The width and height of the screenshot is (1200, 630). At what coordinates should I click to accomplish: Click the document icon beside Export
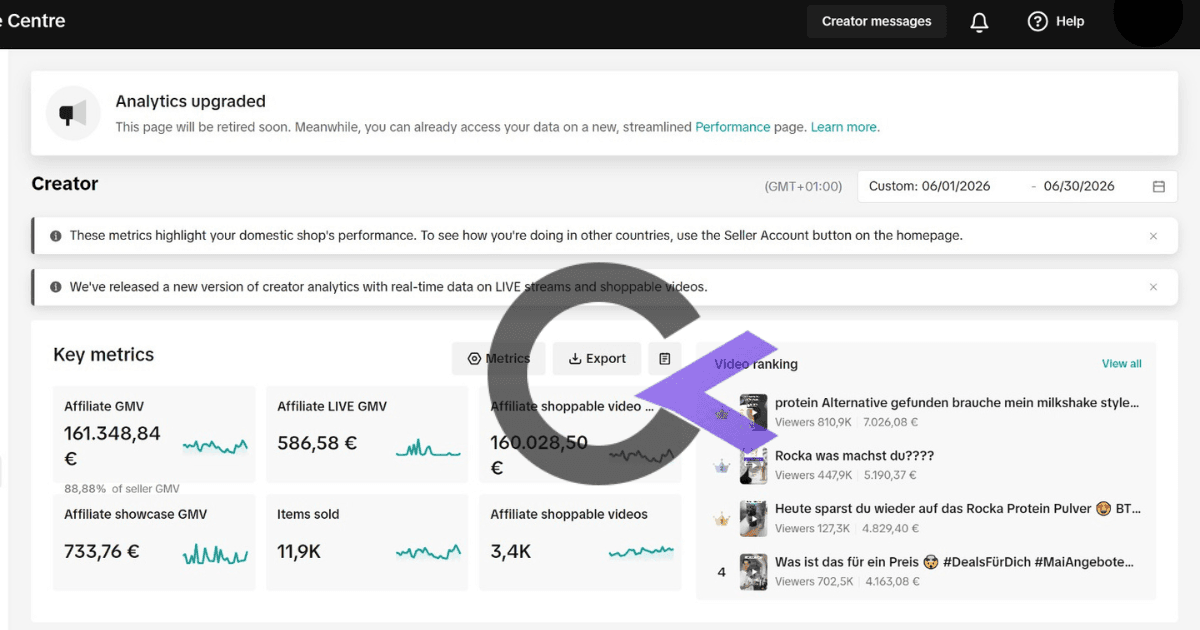point(664,359)
